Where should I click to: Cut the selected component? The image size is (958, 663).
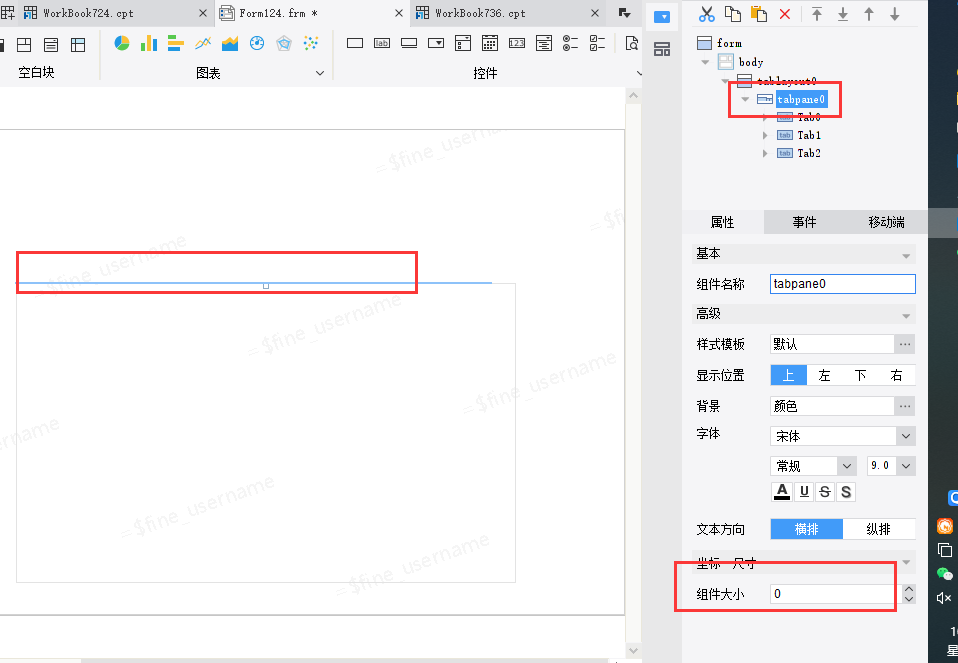click(707, 13)
